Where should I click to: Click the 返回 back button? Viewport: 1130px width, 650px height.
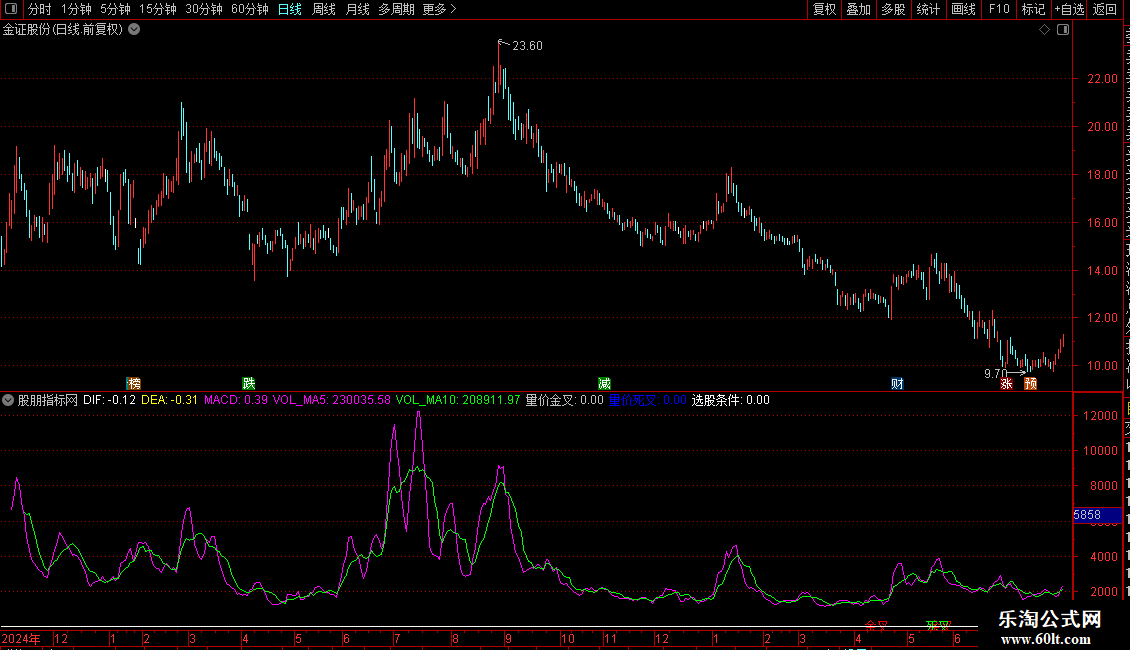tap(1105, 9)
